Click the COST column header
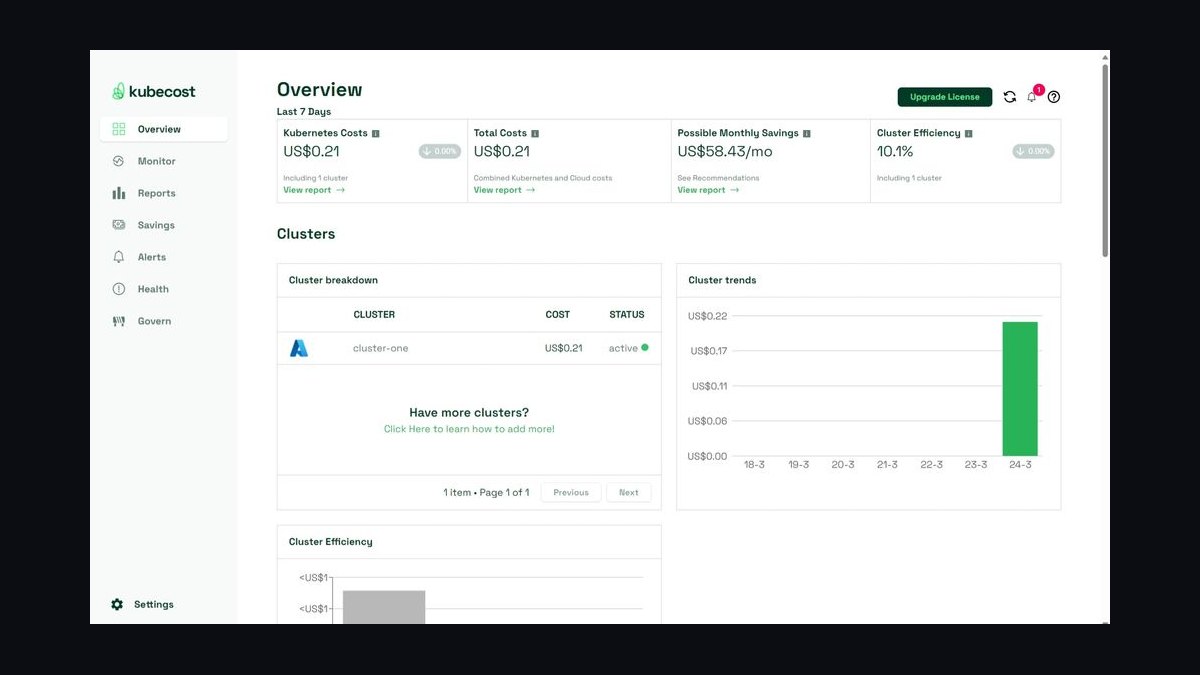The image size is (1200, 675). 557,314
